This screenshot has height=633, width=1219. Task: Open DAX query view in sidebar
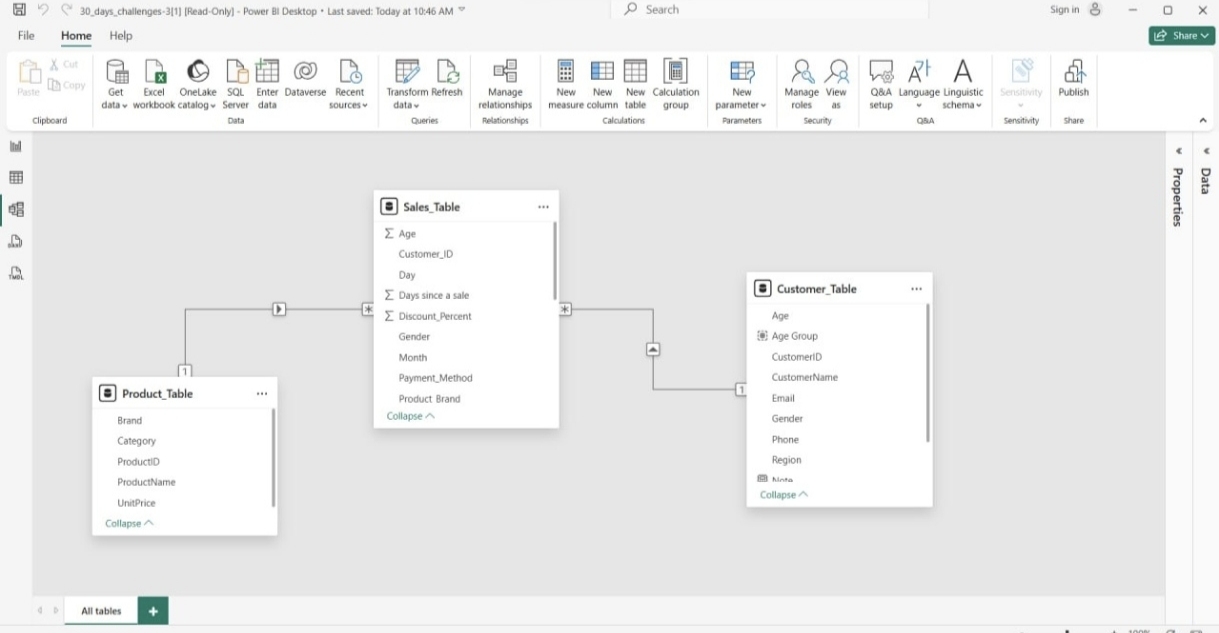[x=16, y=241]
